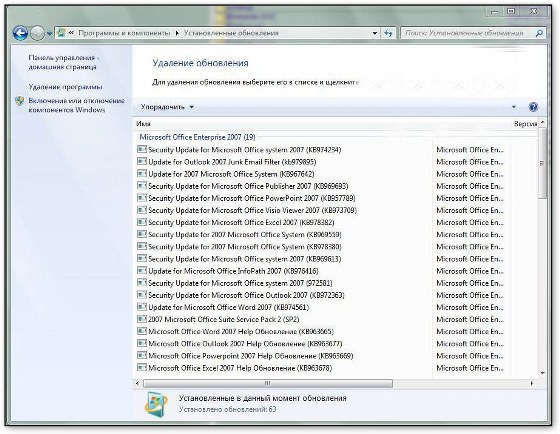Select icon of Update KB967642
The image size is (560, 434).
tap(142, 174)
